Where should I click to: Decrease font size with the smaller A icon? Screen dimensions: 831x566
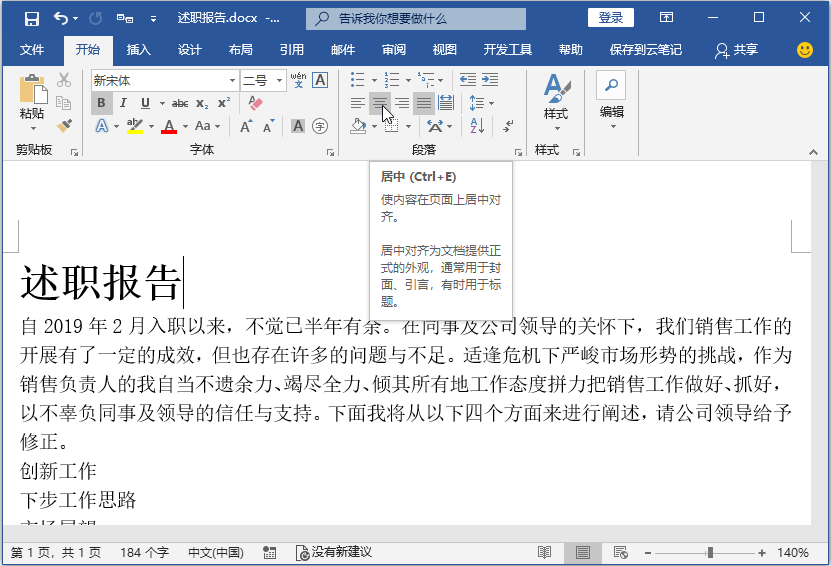pyautogui.click(x=269, y=126)
